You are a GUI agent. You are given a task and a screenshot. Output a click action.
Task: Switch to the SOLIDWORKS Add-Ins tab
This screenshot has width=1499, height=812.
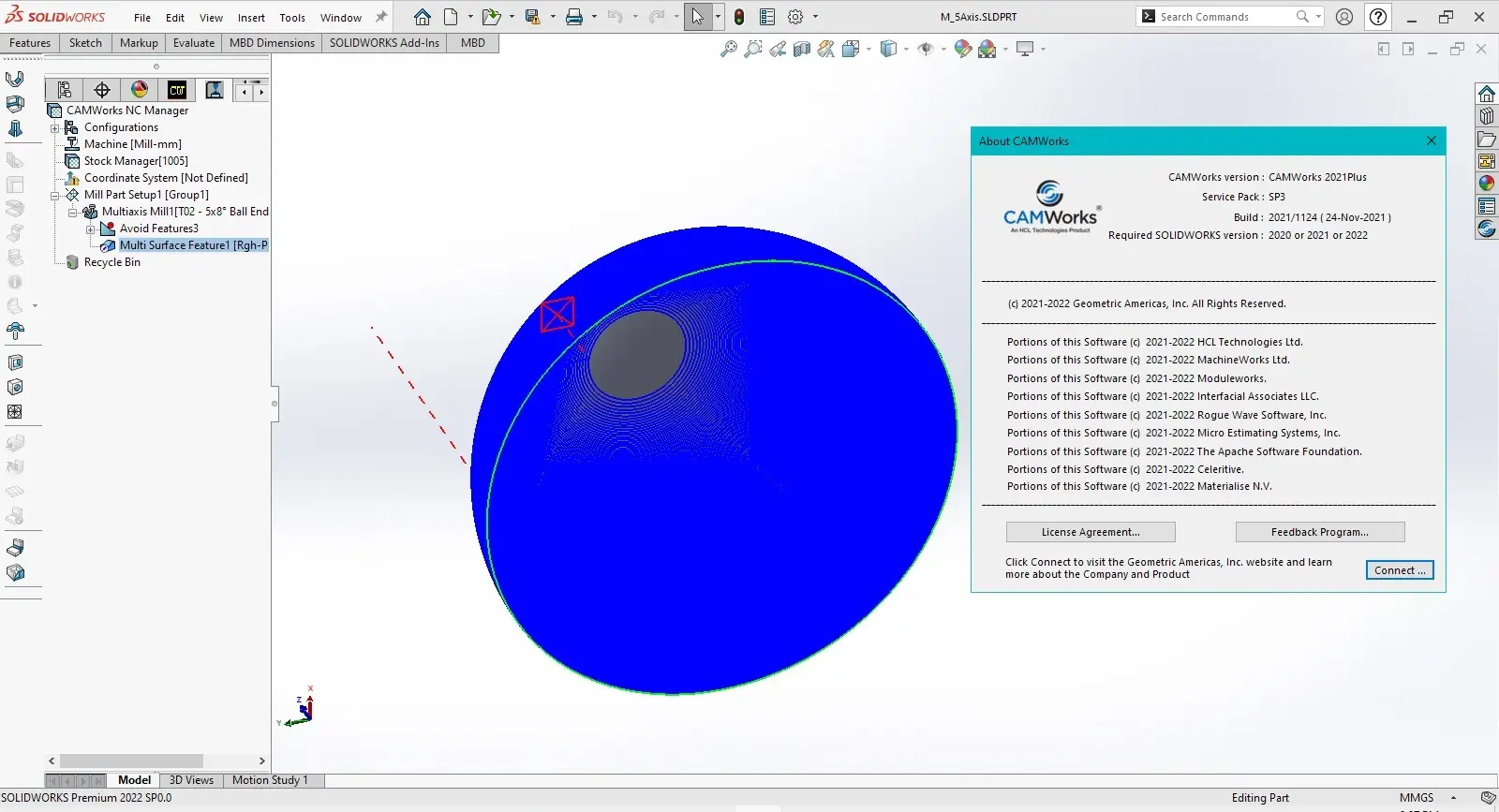pos(384,43)
